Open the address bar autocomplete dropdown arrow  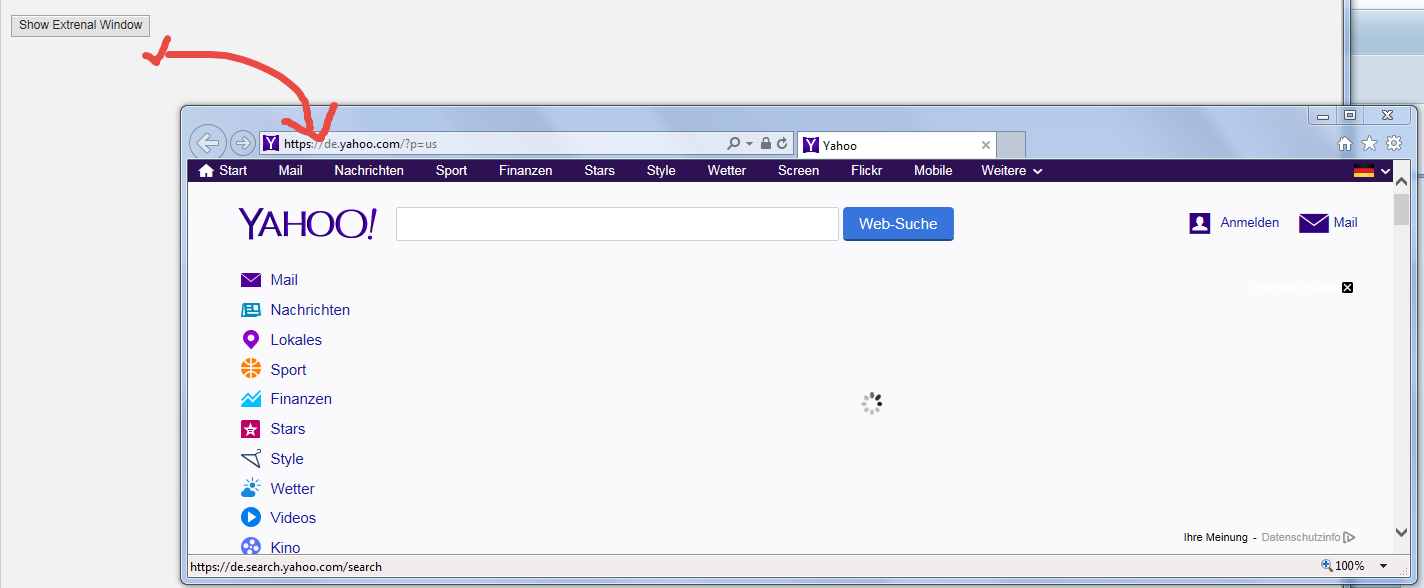click(x=749, y=144)
